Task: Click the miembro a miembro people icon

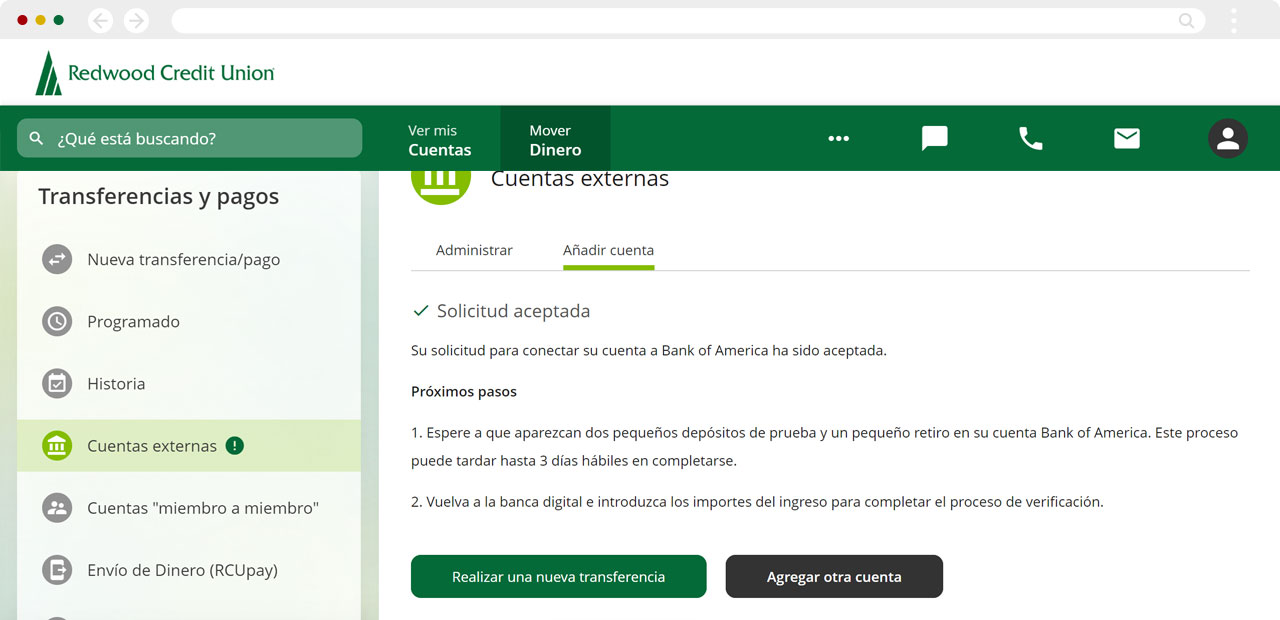Action: (x=57, y=508)
